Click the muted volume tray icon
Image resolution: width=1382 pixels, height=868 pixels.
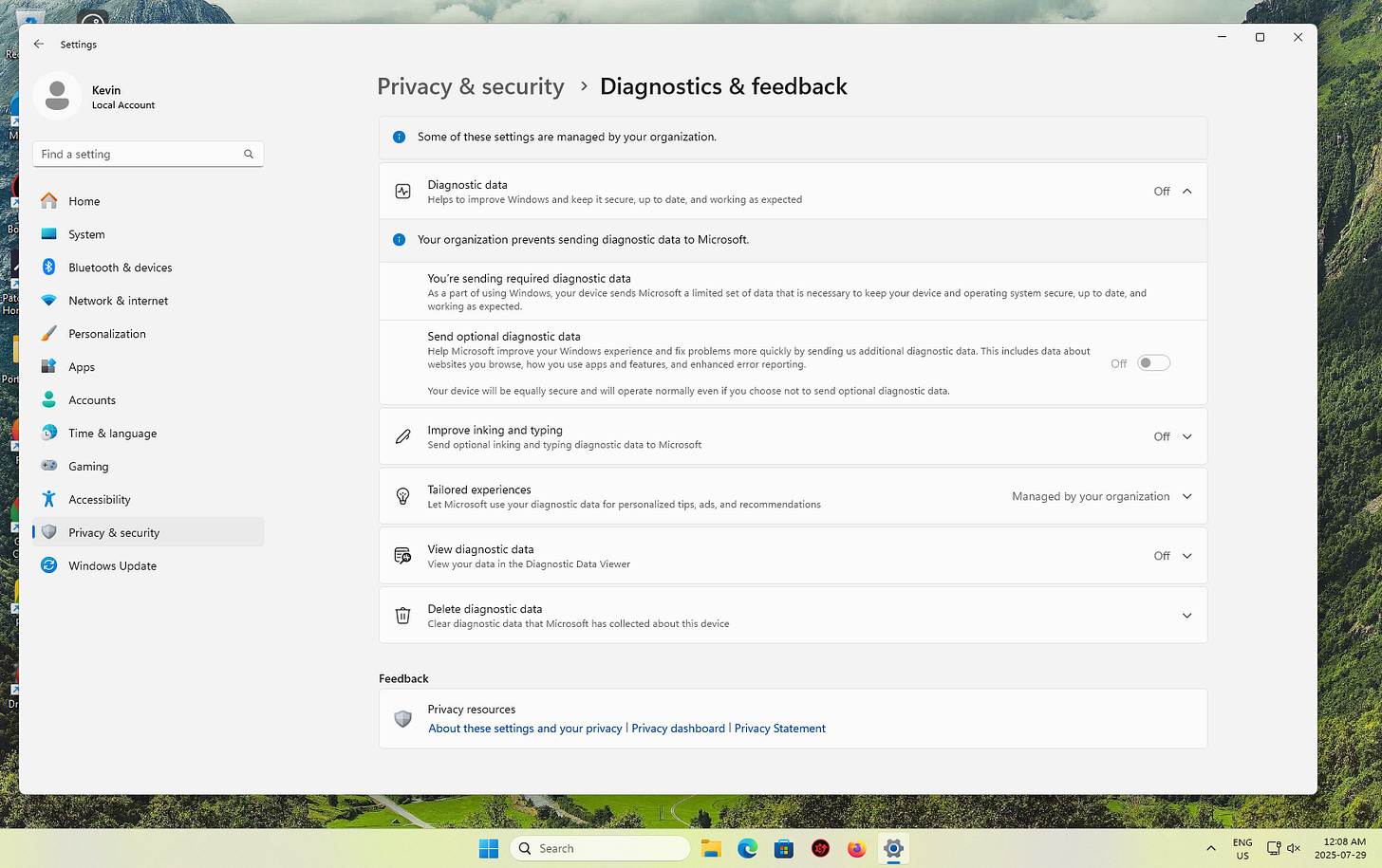(1293, 849)
